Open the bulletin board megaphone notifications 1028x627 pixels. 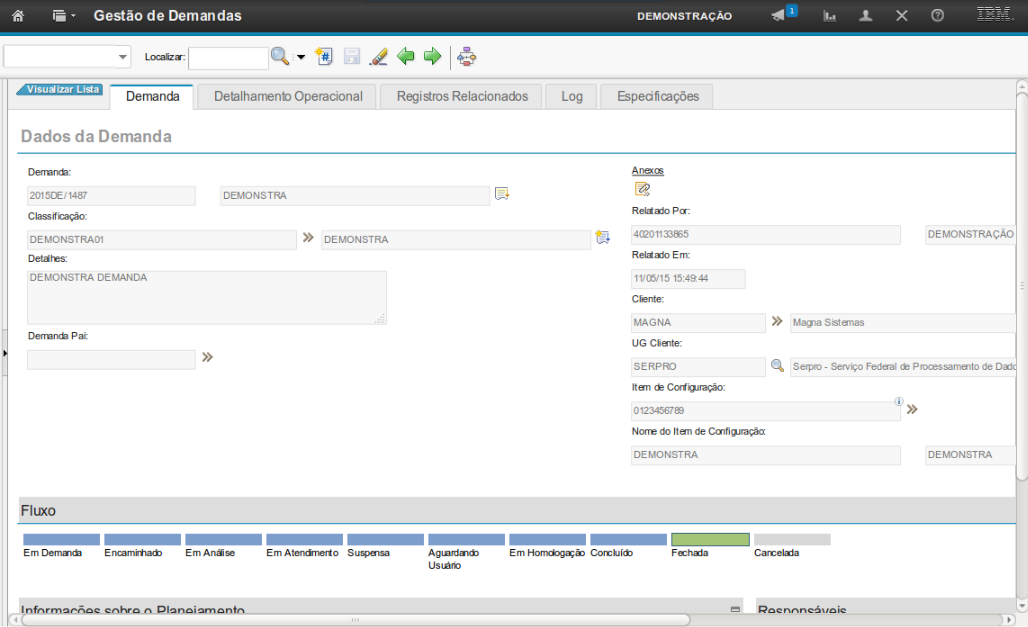(779, 16)
